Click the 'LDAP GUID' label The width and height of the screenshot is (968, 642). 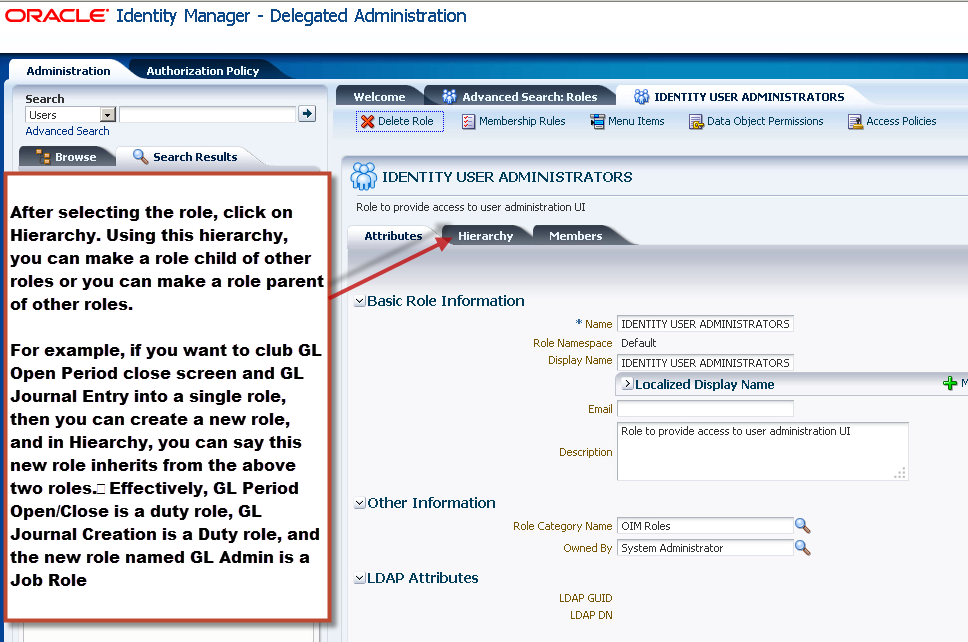pyautogui.click(x=585, y=598)
